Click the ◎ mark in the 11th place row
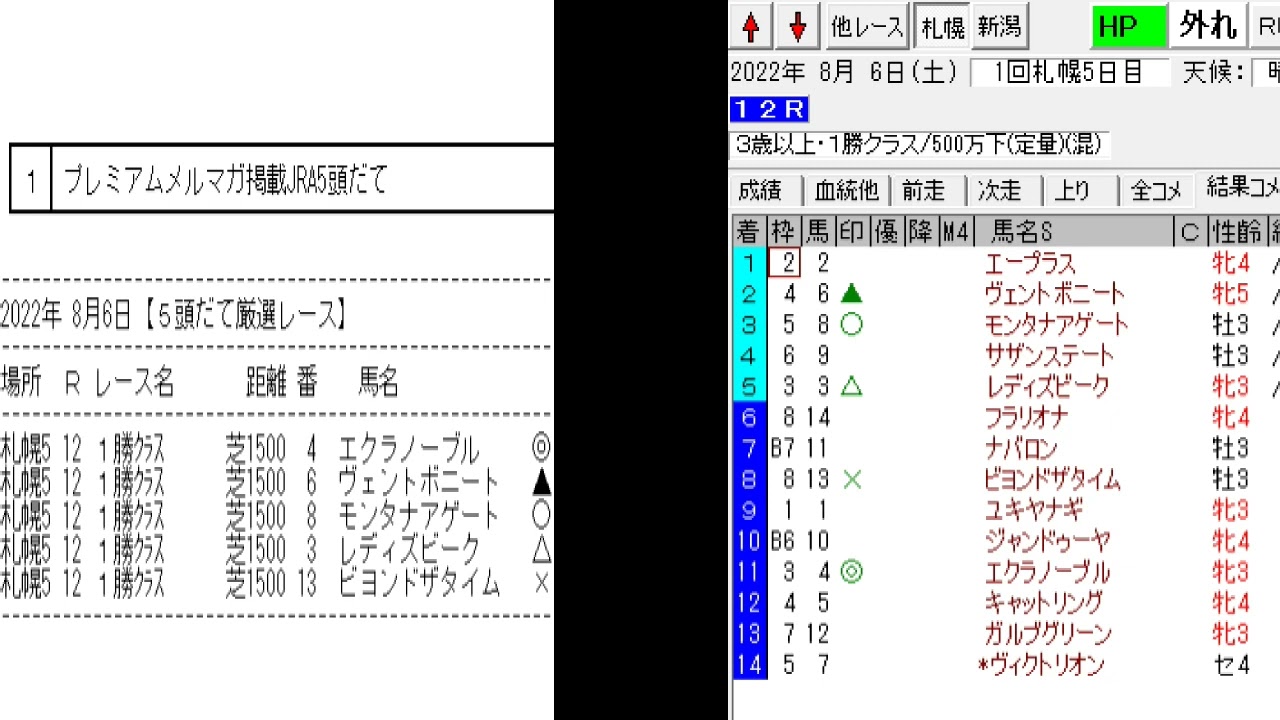Image resolution: width=1280 pixels, height=720 pixels. coord(851,572)
